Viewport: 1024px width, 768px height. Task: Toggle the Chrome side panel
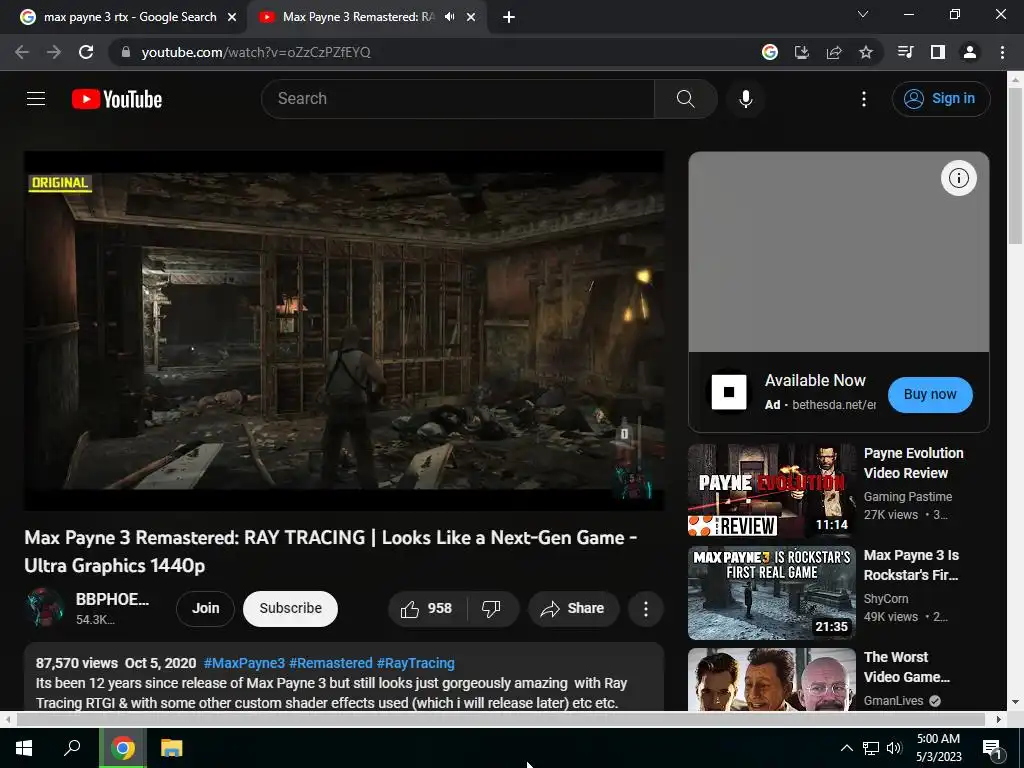(938, 52)
